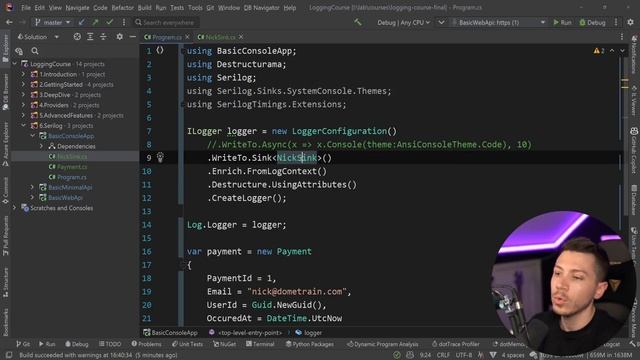Open the dotTrace Profiler tool window
The width and height of the screenshot is (640, 360).
455,344
